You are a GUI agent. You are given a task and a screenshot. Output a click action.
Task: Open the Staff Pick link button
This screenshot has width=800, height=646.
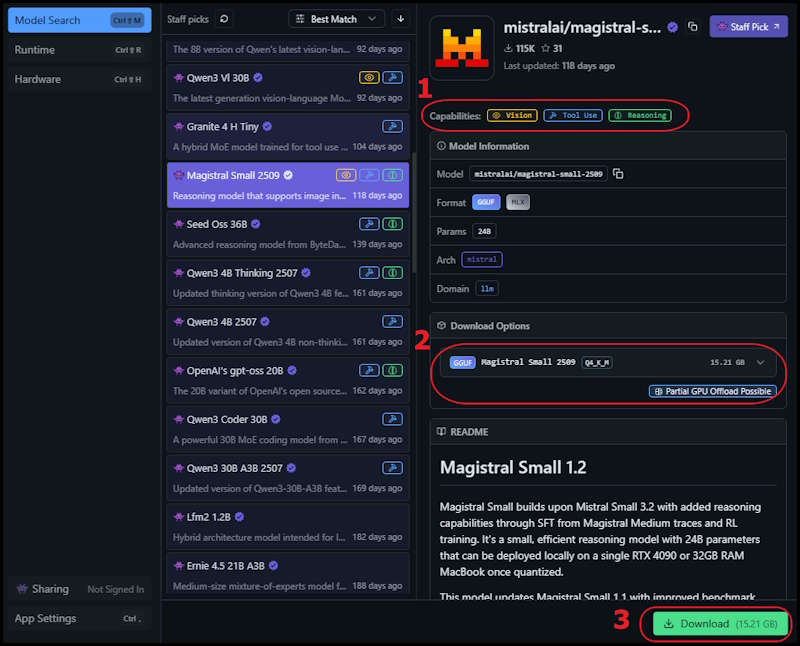pyautogui.click(x=748, y=27)
